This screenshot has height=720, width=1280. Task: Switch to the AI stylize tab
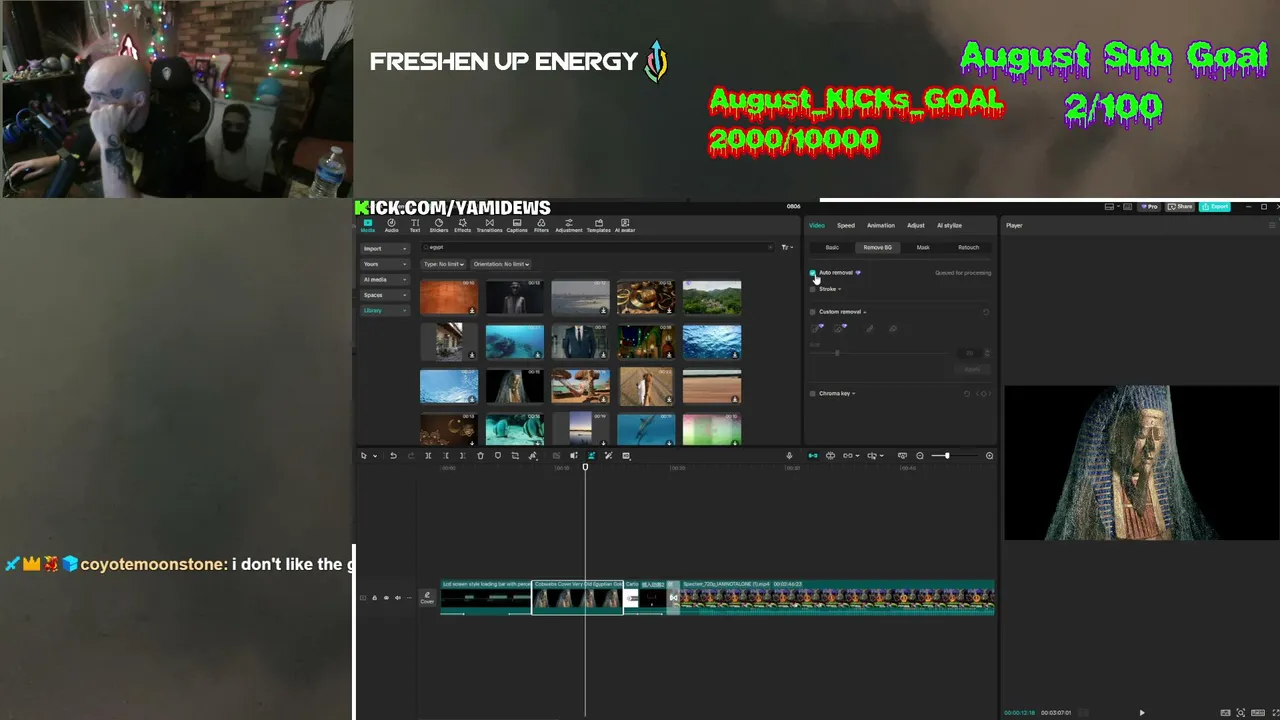coord(949,226)
